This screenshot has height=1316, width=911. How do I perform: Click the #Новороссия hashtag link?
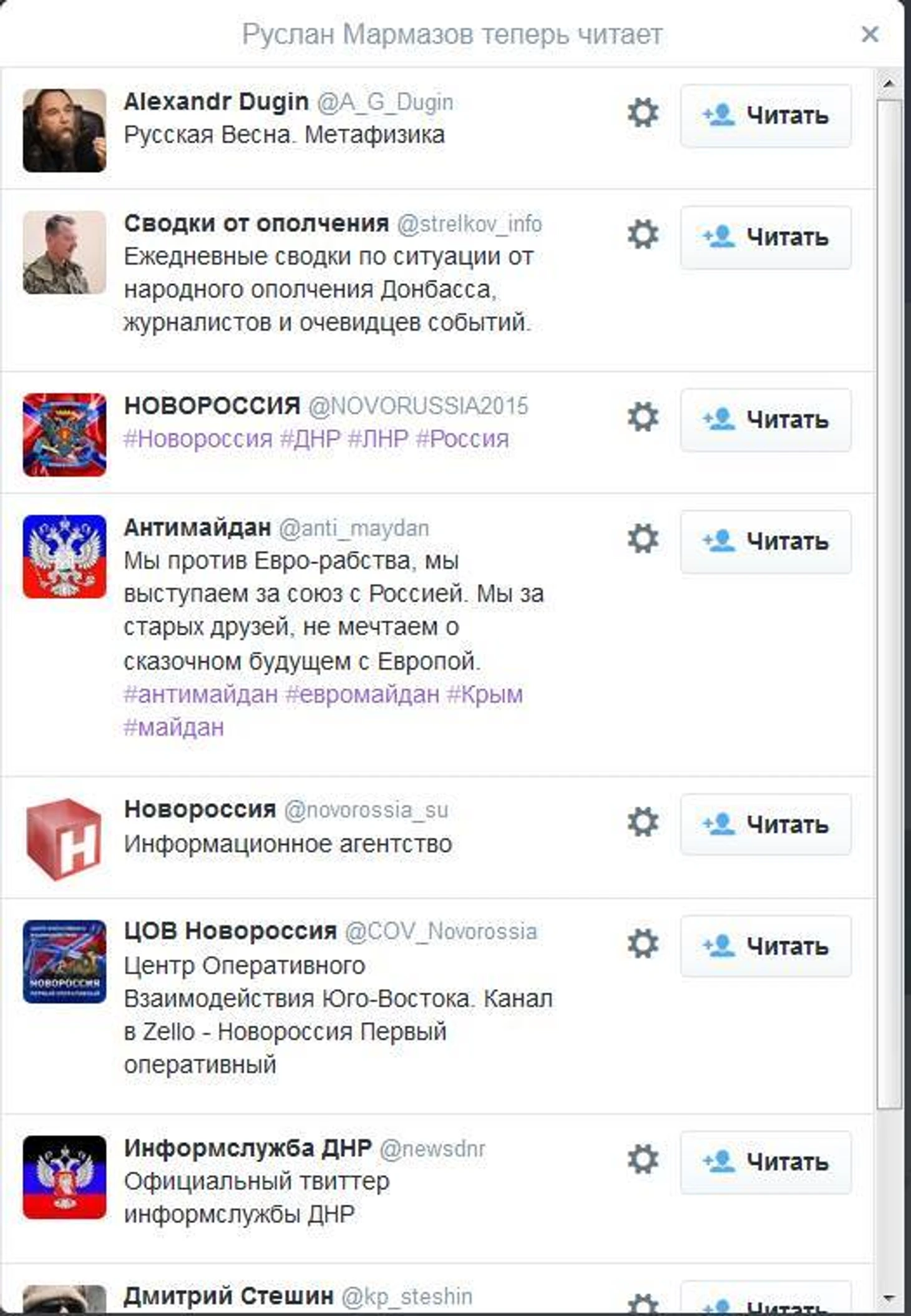click(198, 439)
